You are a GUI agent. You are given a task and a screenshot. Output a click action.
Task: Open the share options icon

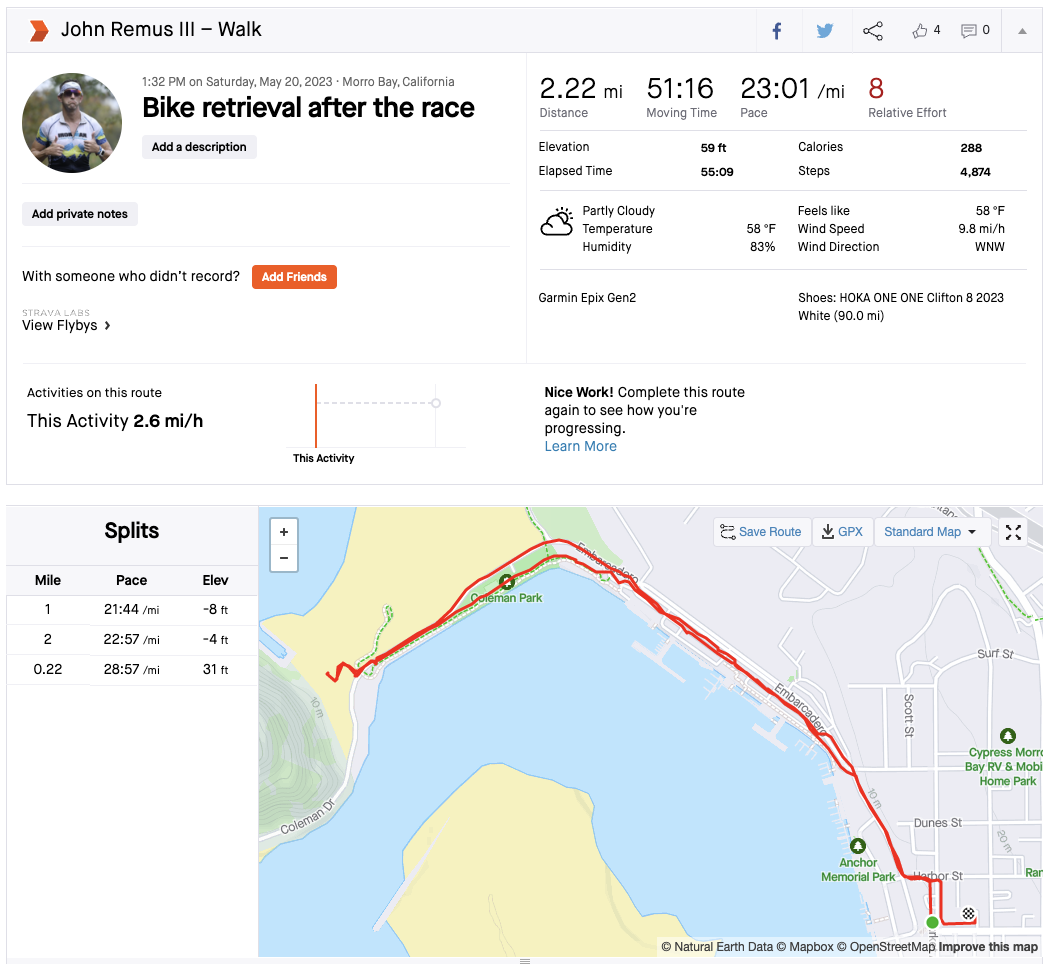873,31
